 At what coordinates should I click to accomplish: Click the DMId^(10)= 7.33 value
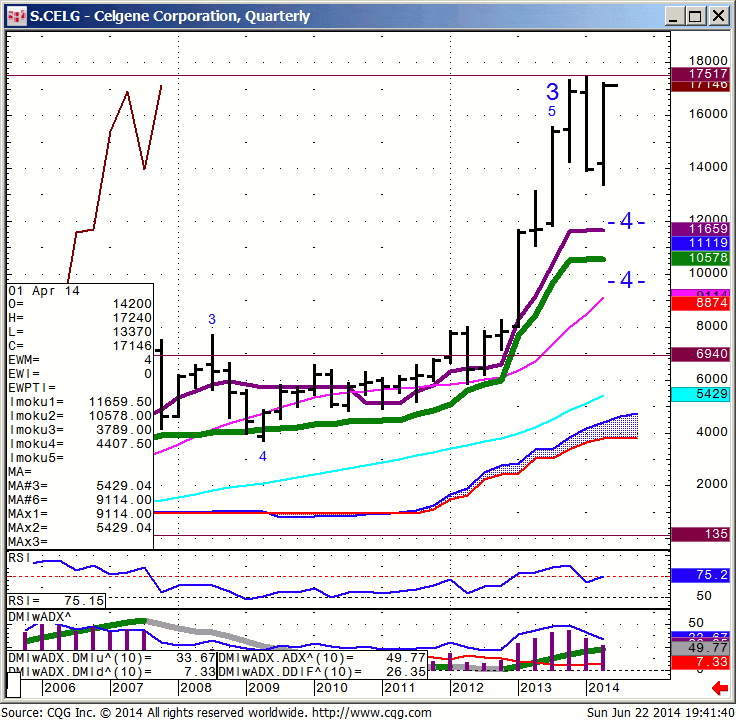coord(112,672)
